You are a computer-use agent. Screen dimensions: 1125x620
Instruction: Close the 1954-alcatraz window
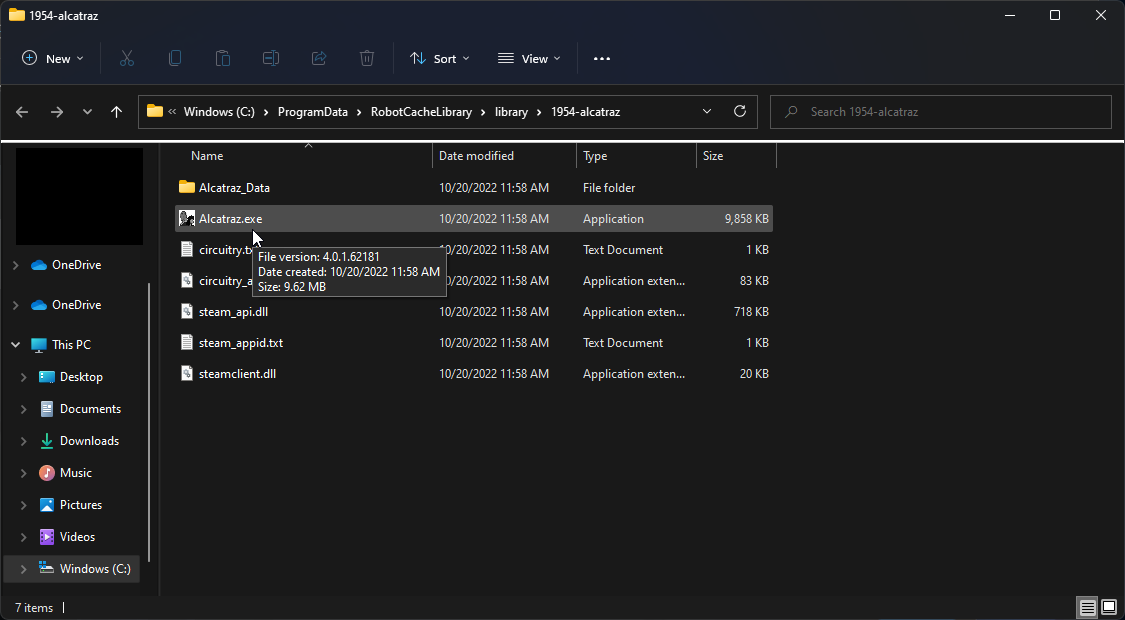click(1101, 15)
